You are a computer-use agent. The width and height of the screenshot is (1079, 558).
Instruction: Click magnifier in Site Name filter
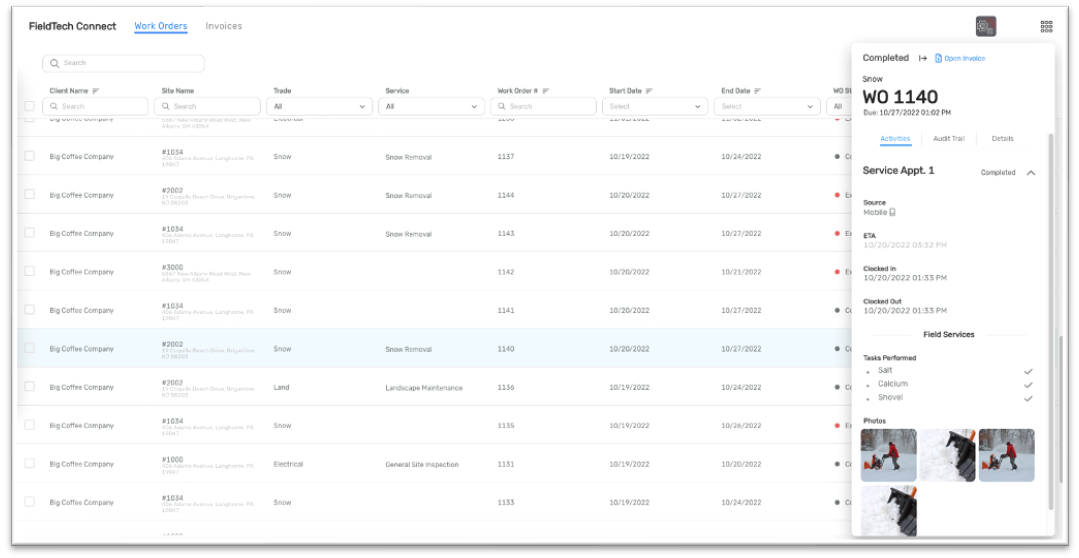(166, 107)
